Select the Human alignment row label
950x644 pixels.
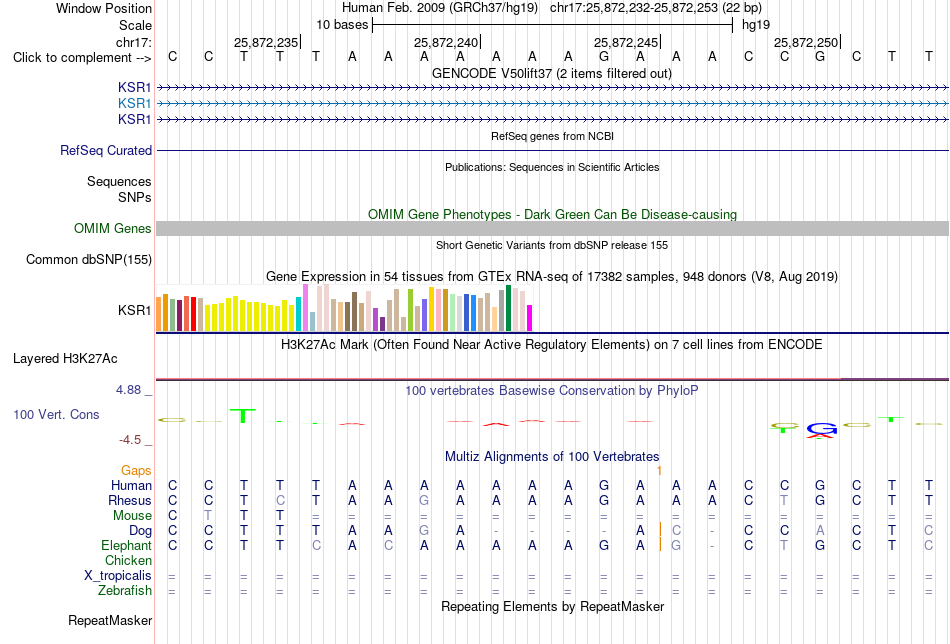[x=131, y=485]
